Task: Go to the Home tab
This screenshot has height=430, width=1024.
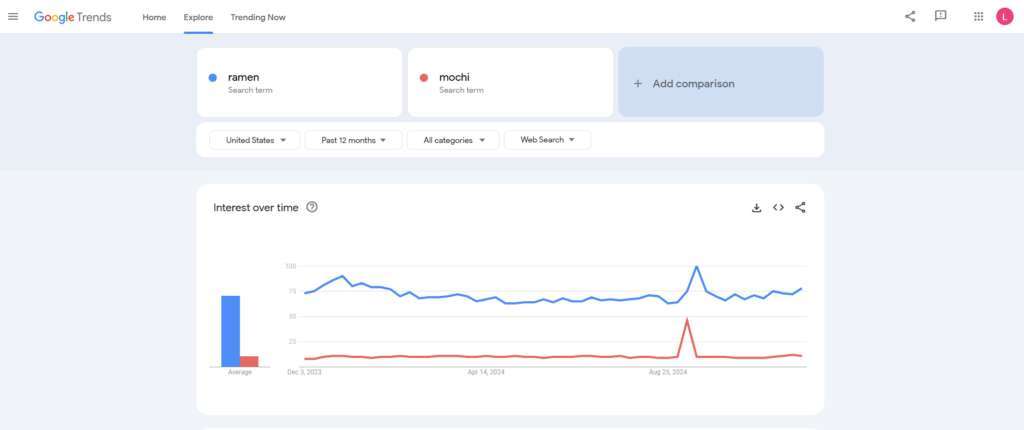Action: coord(154,18)
